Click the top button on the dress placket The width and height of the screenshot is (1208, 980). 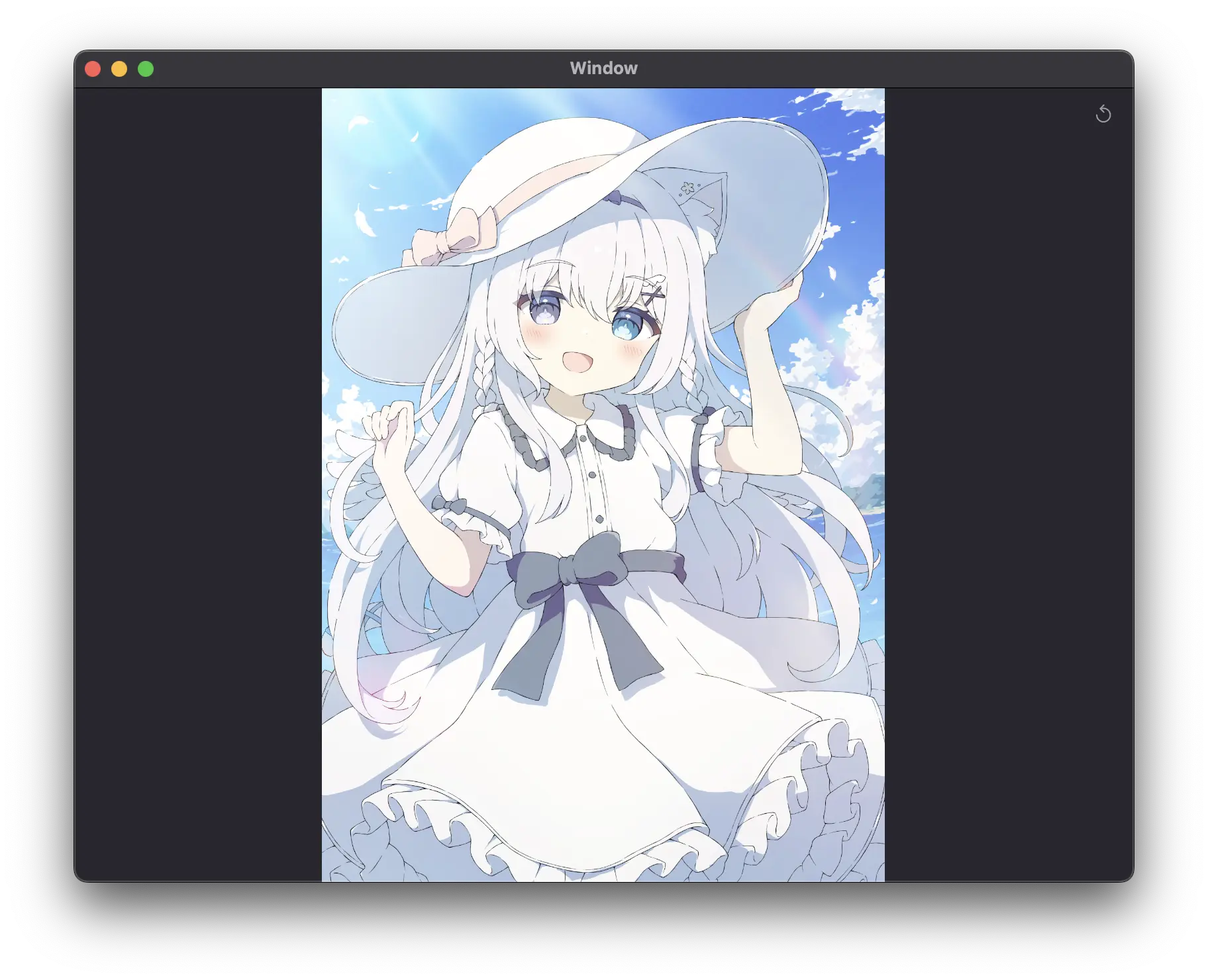(583, 438)
